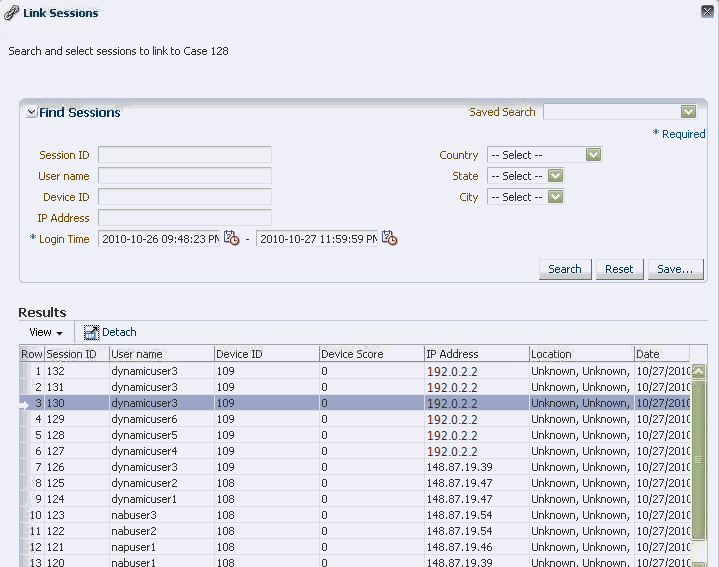Sort by IP Address column header
Screen dimensions: 719x567
tap(477, 354)
